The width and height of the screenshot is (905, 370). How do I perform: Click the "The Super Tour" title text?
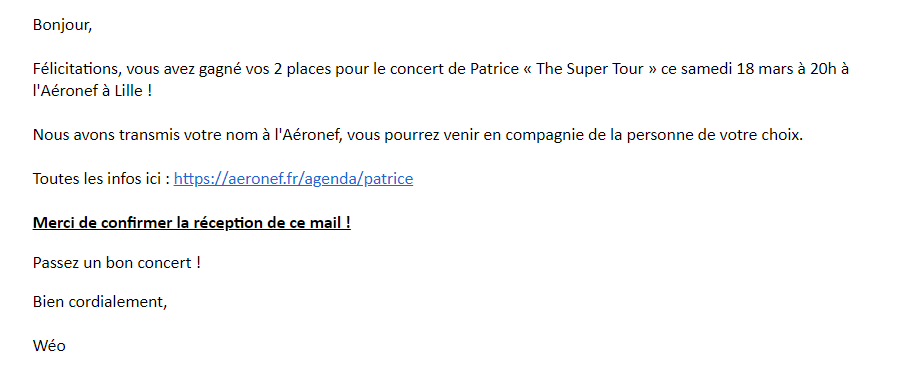point(589,69)
